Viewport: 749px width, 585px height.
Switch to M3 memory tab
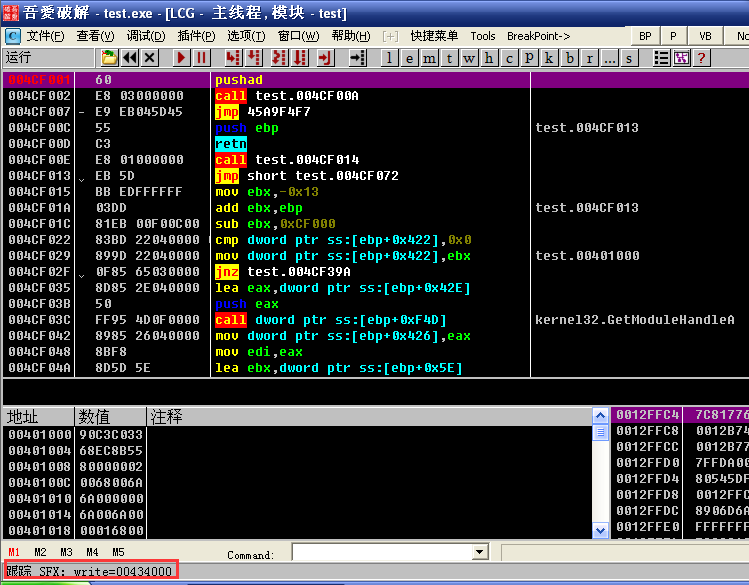[66, 552]
